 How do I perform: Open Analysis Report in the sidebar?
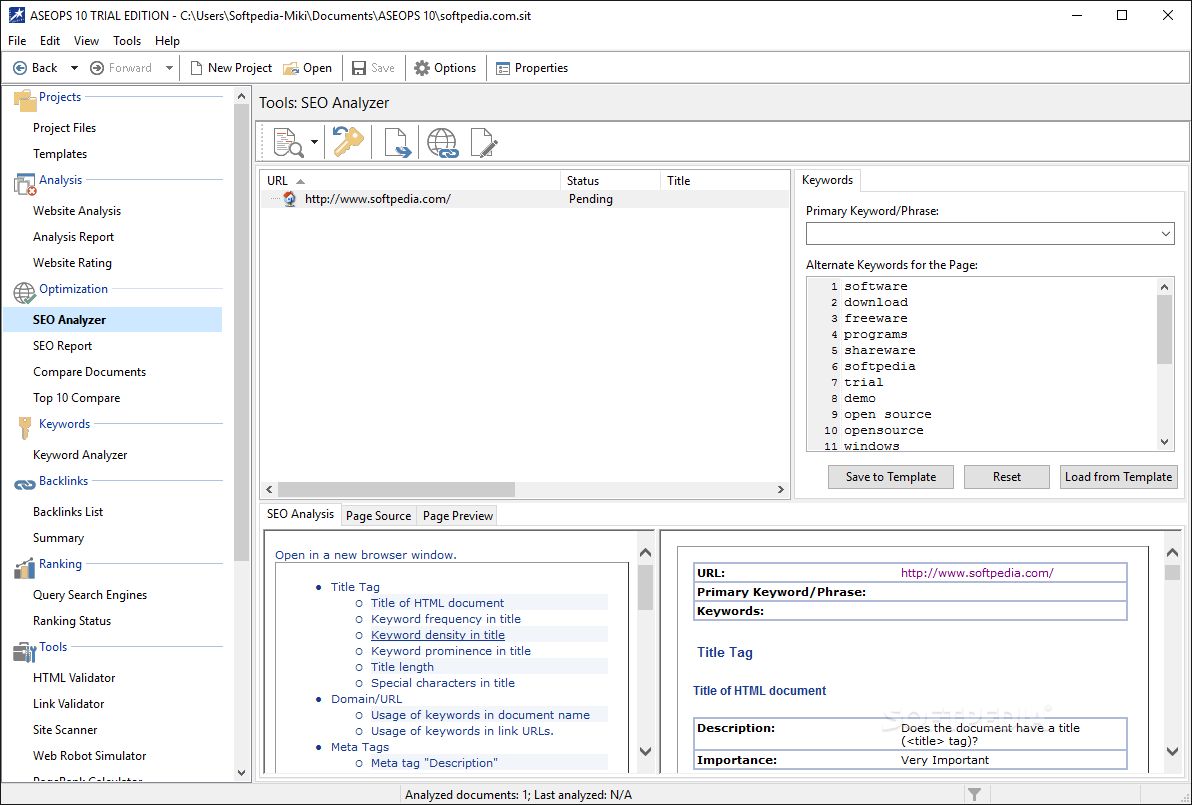pyautogui.click(x=74, y=236)
